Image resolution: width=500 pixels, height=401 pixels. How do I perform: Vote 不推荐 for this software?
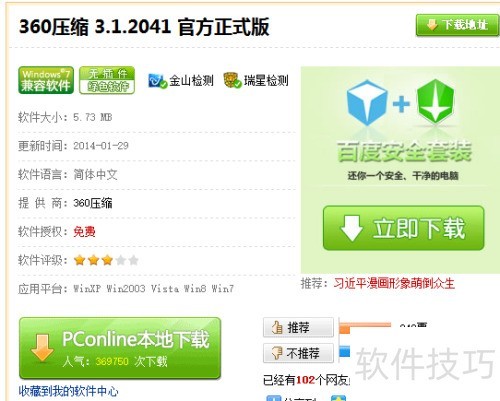(x=298, y=353)
